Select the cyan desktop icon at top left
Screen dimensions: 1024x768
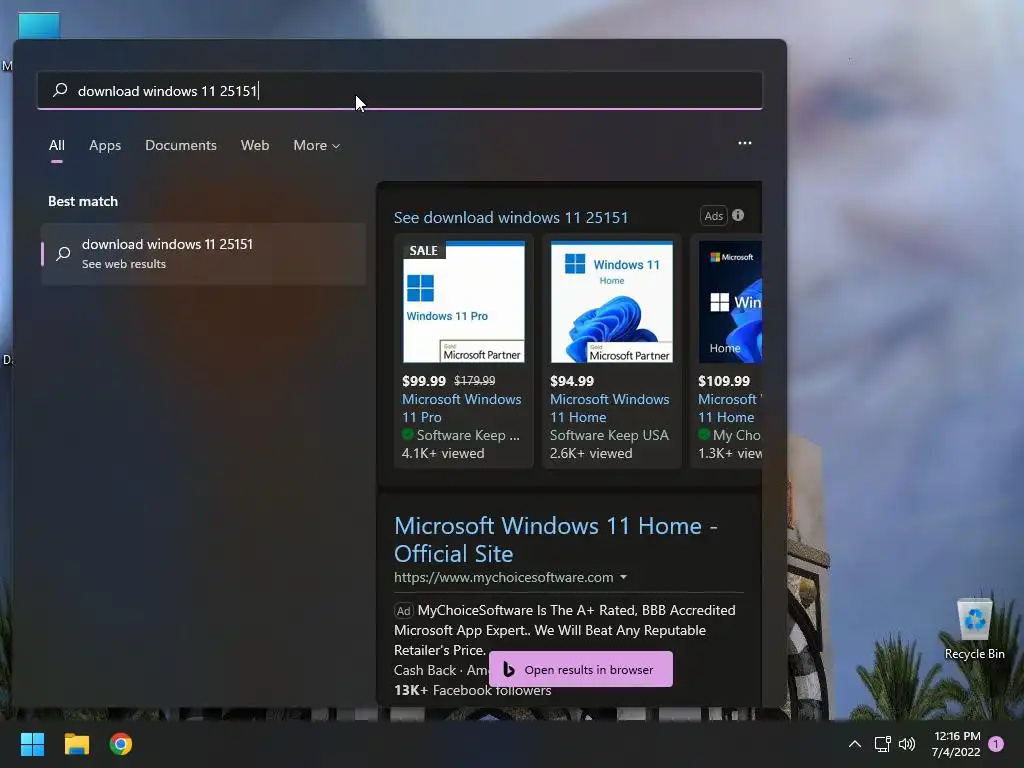[39, 25]
